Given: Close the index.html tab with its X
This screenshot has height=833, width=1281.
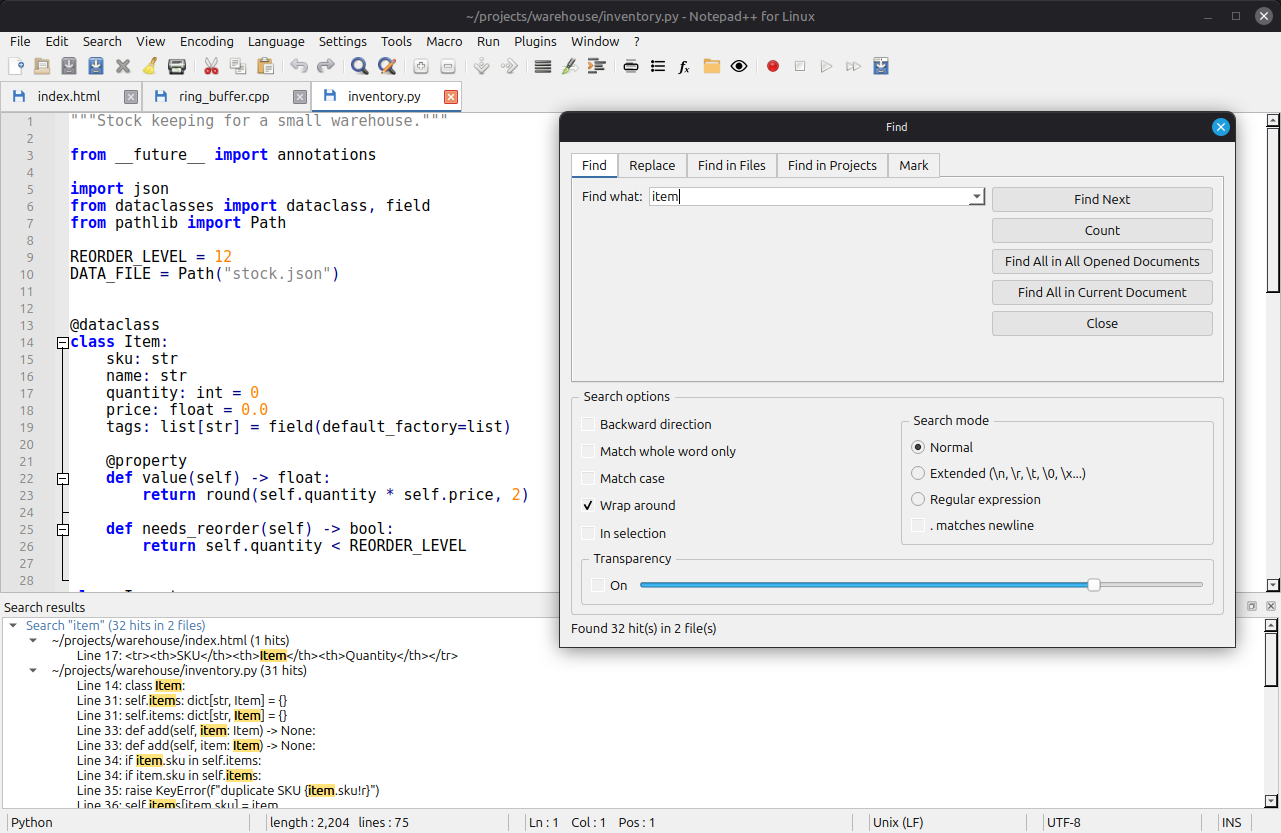Looking at the screenshot, I should click(131, 97).
